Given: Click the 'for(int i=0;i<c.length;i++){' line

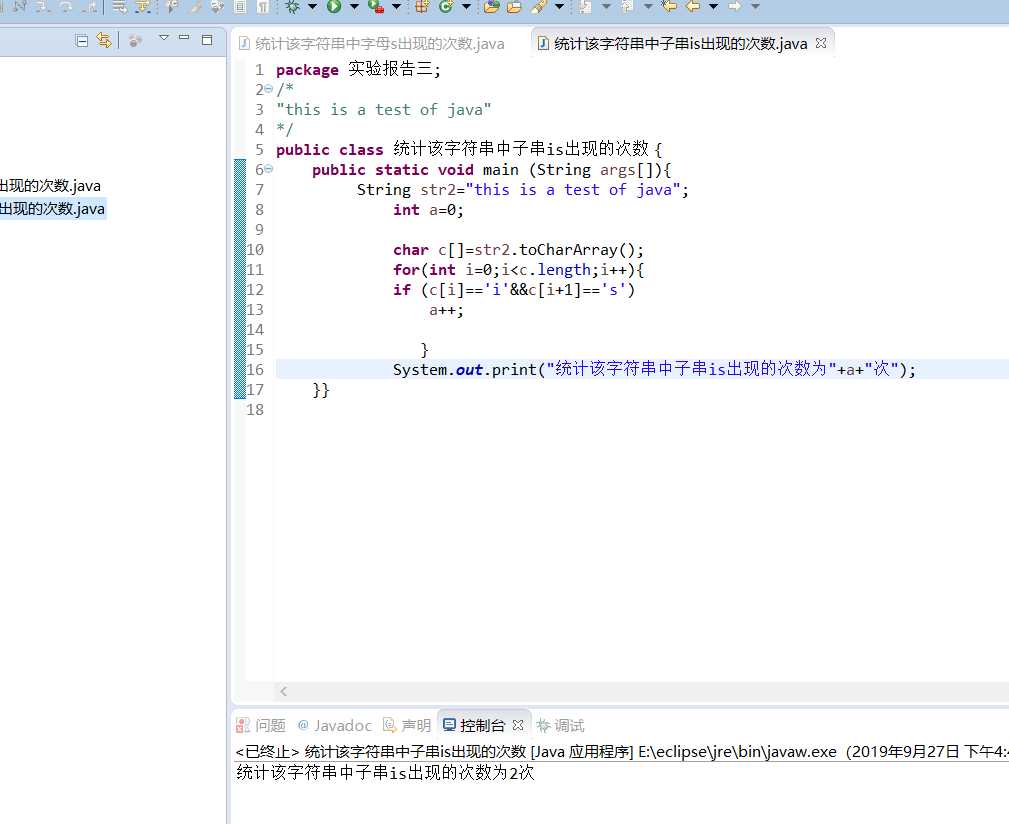Looking at the screenshot, I should coord(518,270).
